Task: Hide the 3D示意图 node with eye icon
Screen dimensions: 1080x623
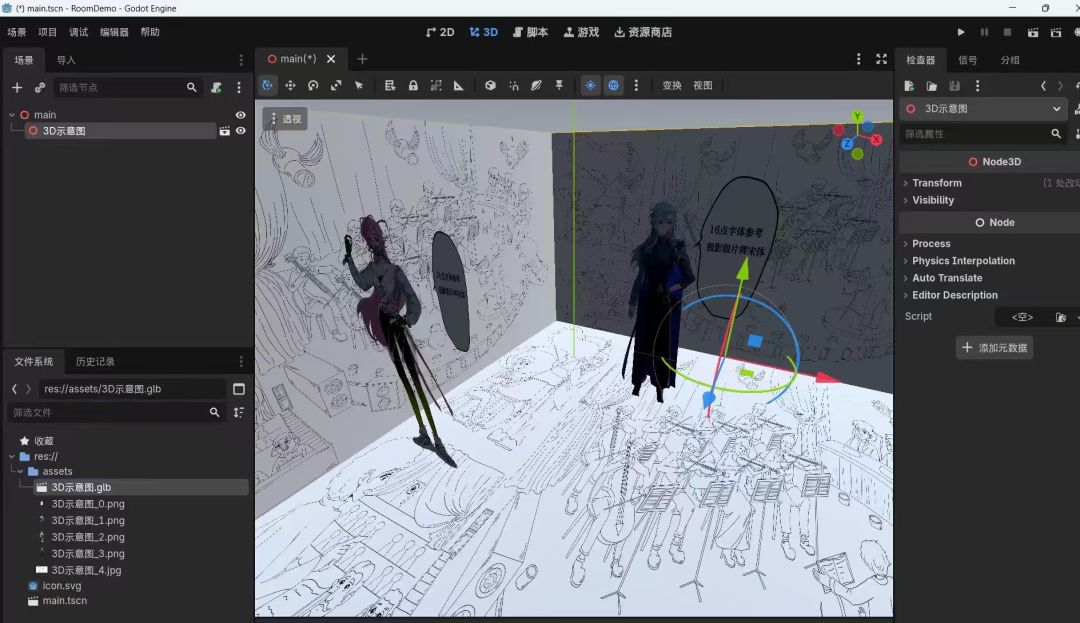Action: (x=240, y=131)
